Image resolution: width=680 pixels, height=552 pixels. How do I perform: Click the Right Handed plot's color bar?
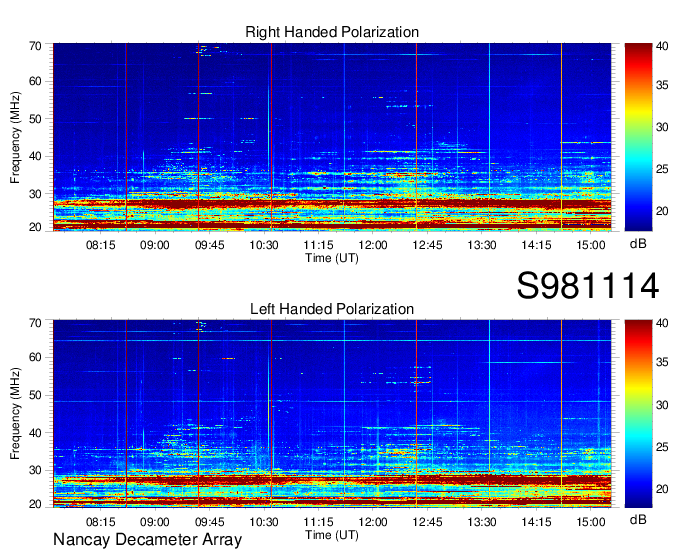pyautogui.click(x=638, y=137)
